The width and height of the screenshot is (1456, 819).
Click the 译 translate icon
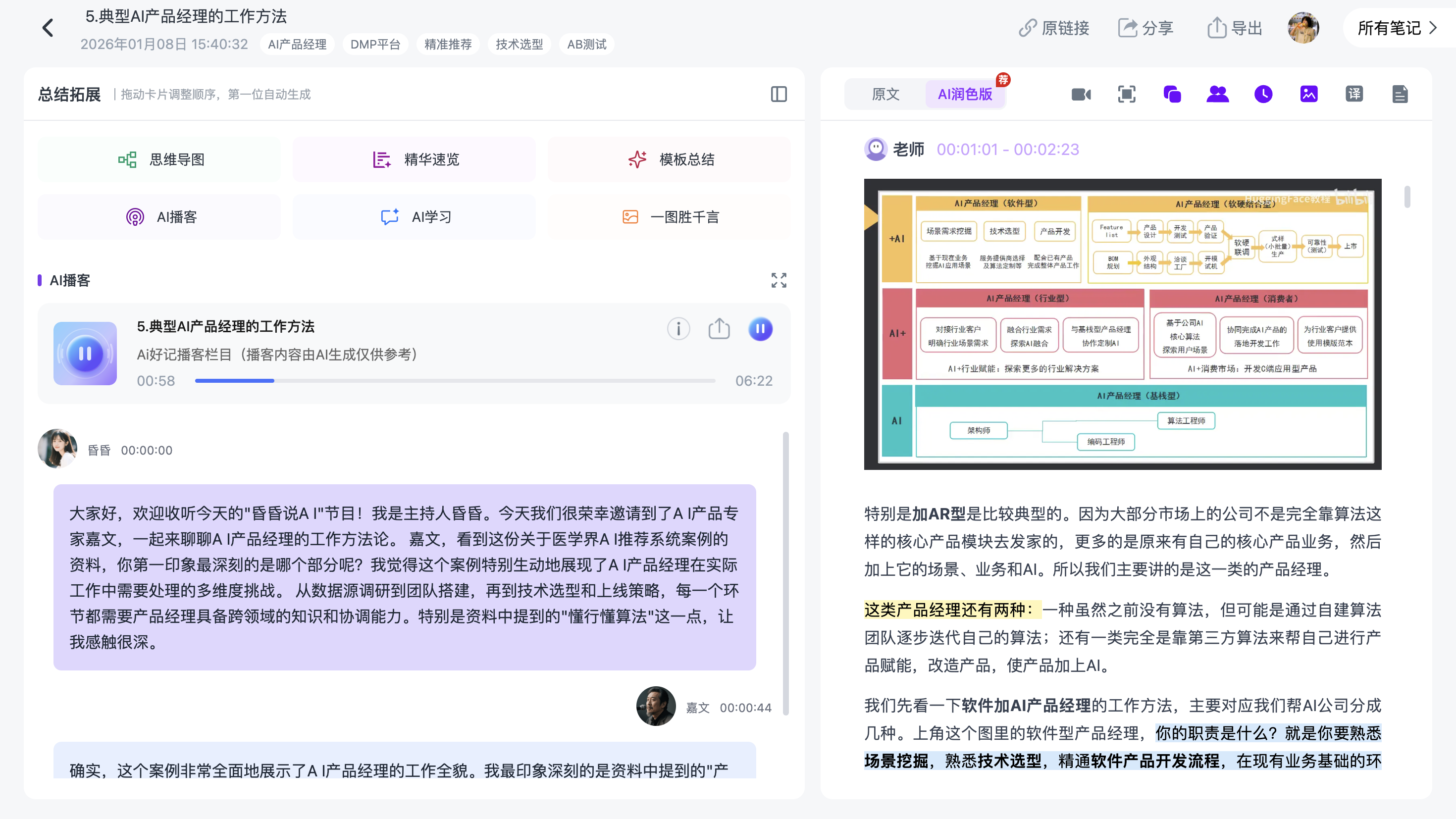point(1354,94)
